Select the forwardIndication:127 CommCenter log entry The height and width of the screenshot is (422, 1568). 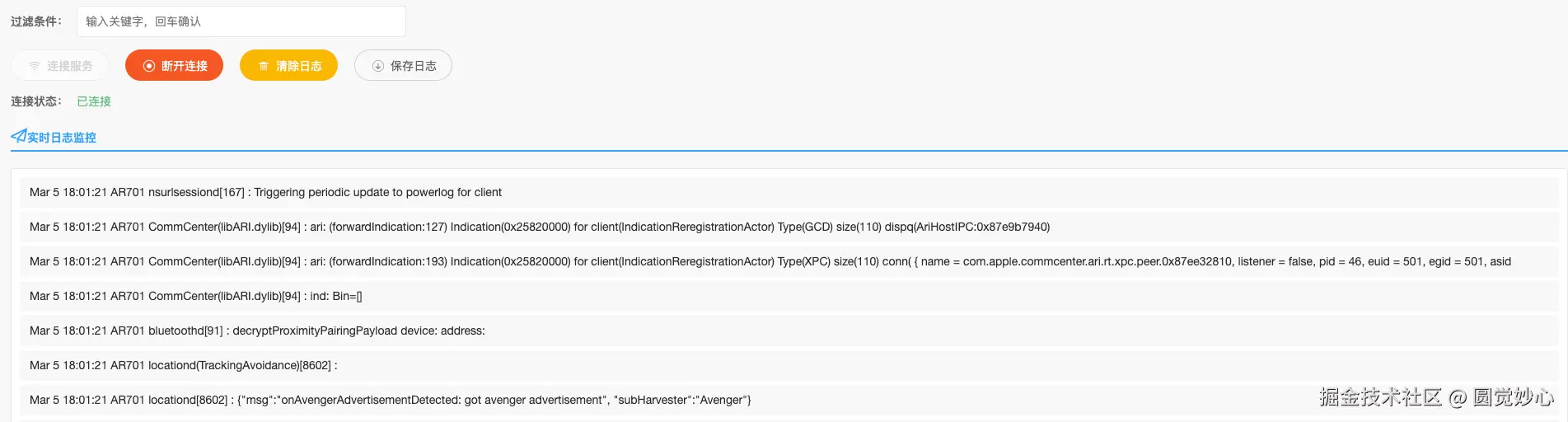pos(540,227)
